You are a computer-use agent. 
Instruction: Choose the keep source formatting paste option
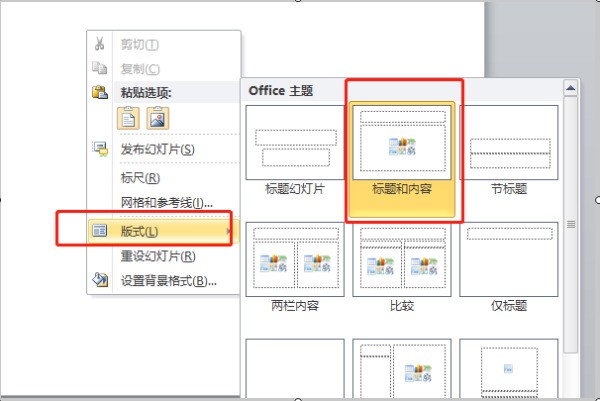[128, 118]
